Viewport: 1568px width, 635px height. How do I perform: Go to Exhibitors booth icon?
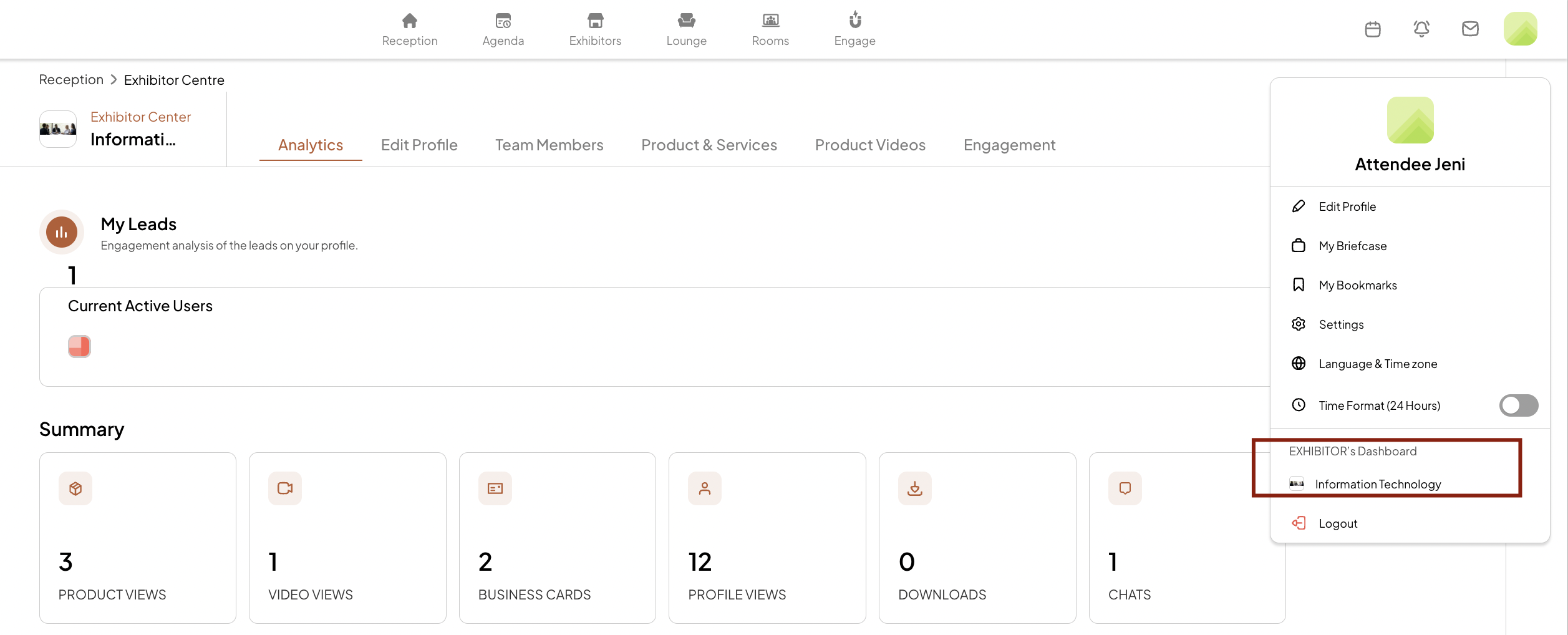point(595,21)
